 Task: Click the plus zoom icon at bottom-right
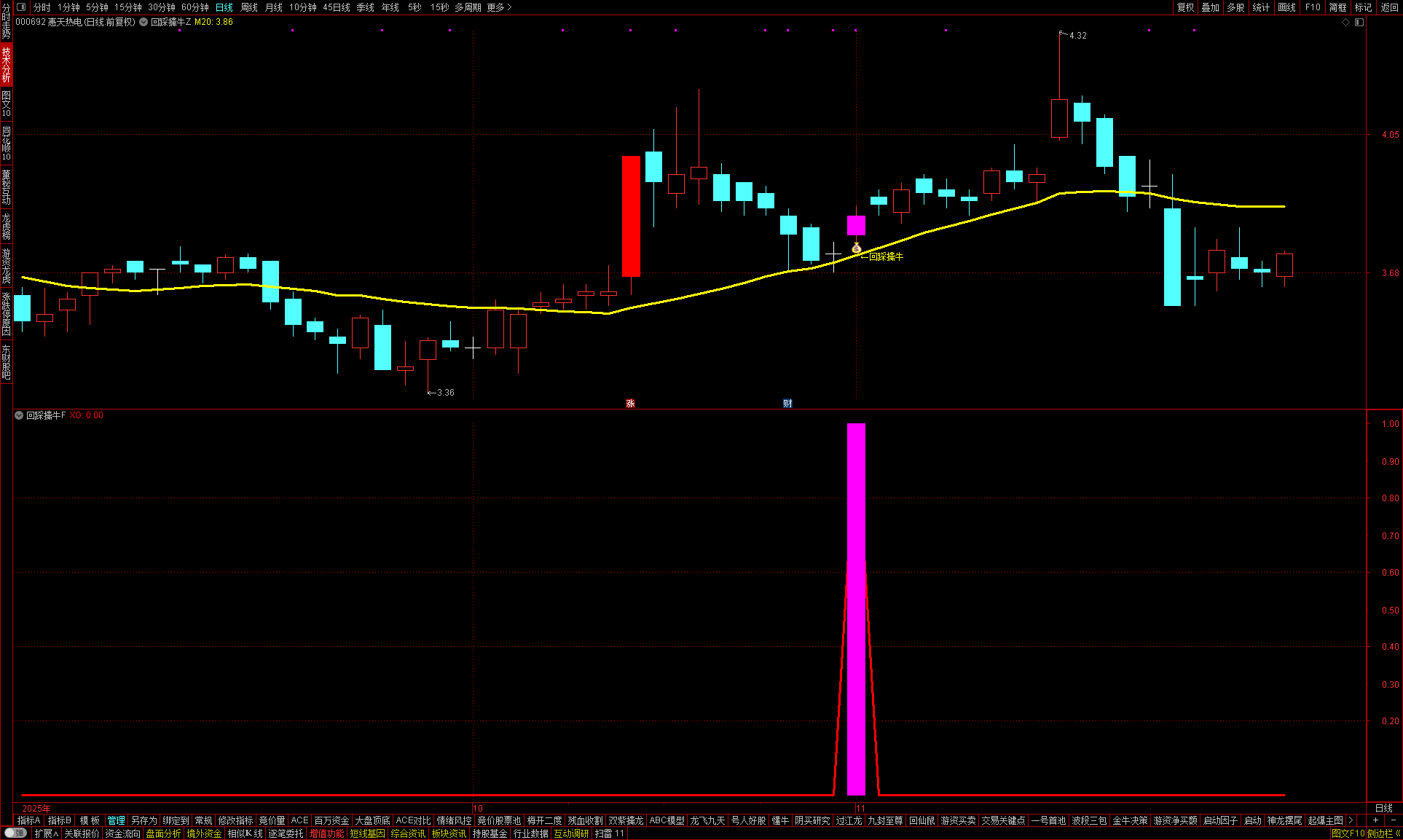pyautogui.click(x=1375, y=820)
